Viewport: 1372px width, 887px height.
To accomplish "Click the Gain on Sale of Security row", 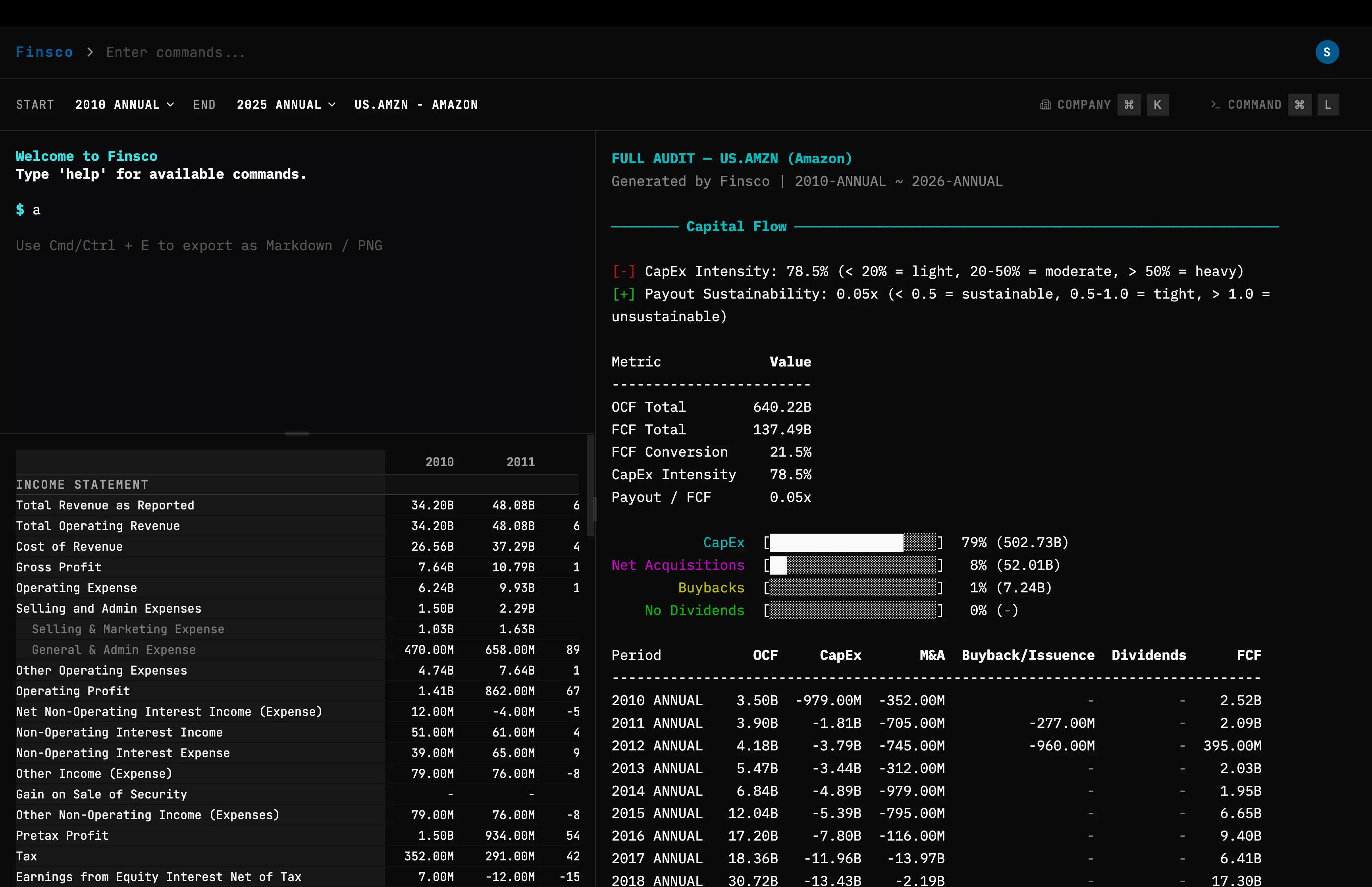I will 297,794.
